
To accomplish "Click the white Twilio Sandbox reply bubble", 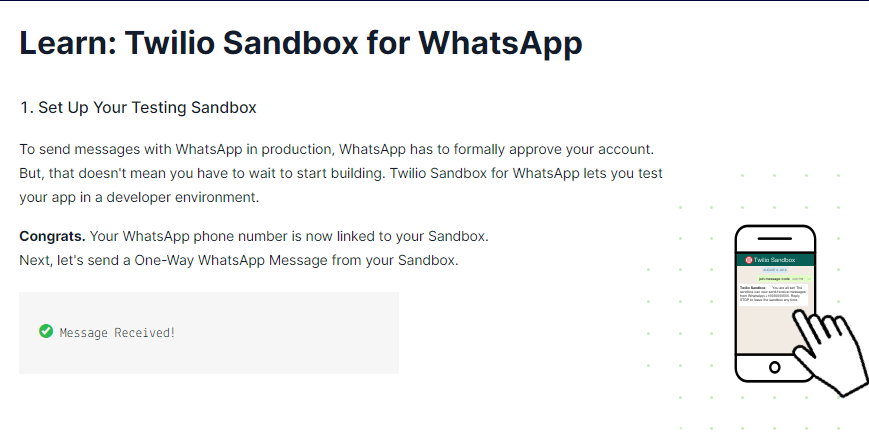I will coord(773,294).
